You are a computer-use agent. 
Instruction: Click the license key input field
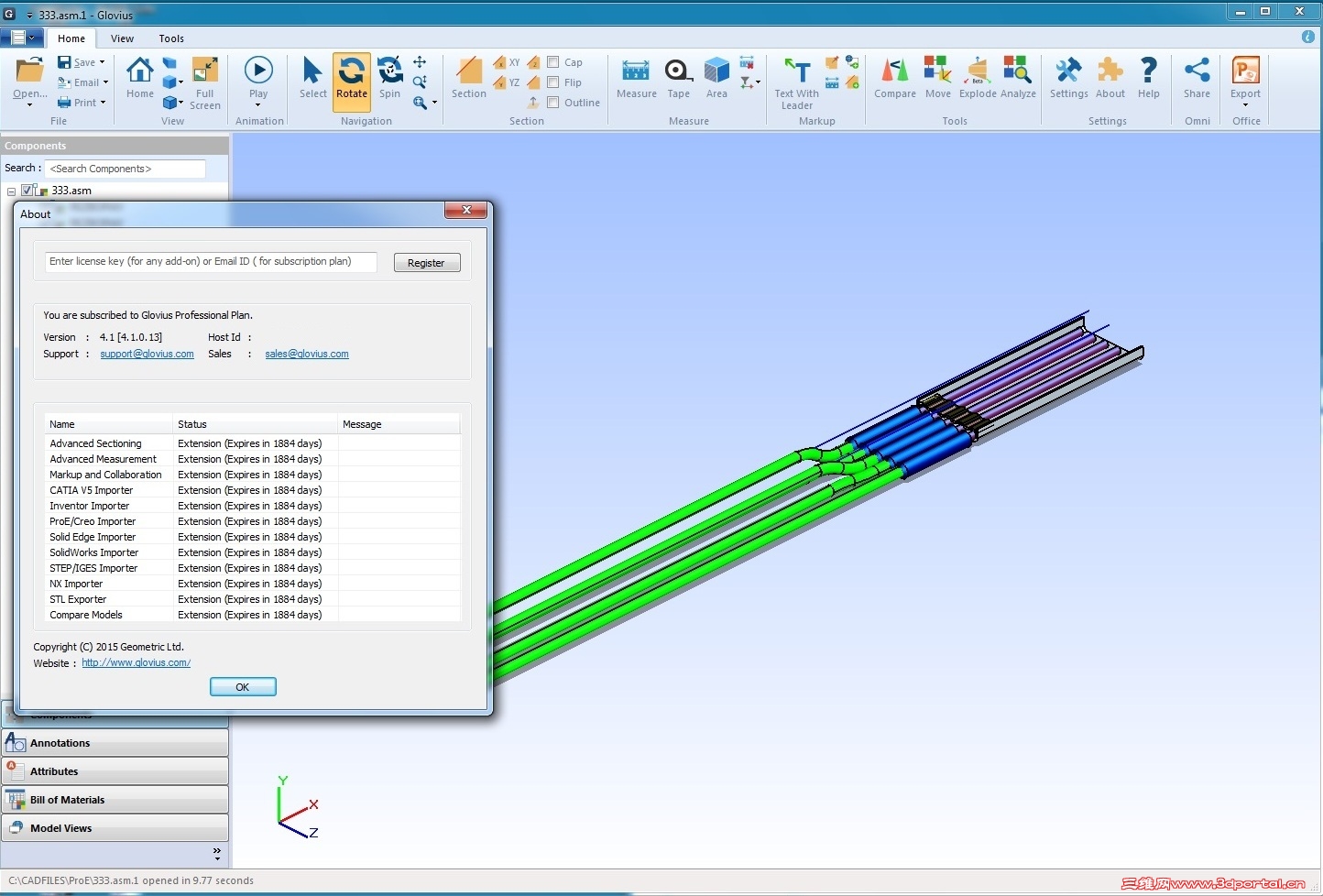pos(211,262)
